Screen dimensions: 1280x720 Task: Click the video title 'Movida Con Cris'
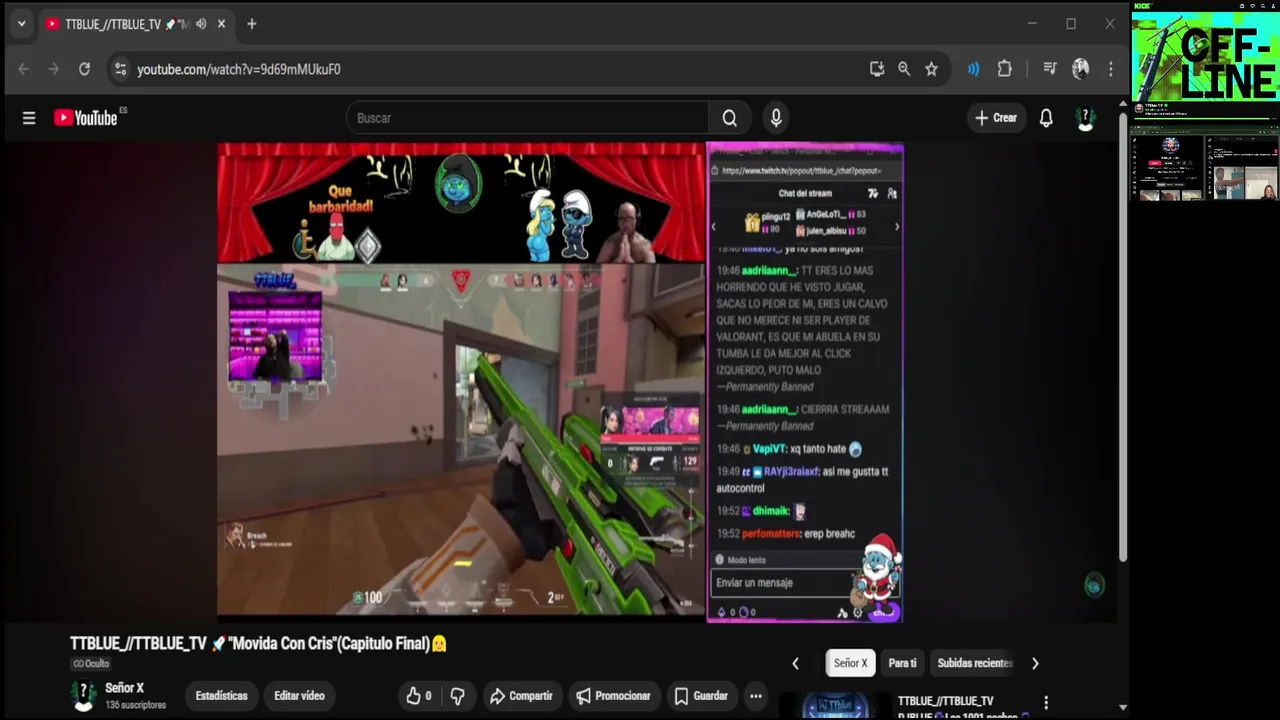(x=258, y=644)
